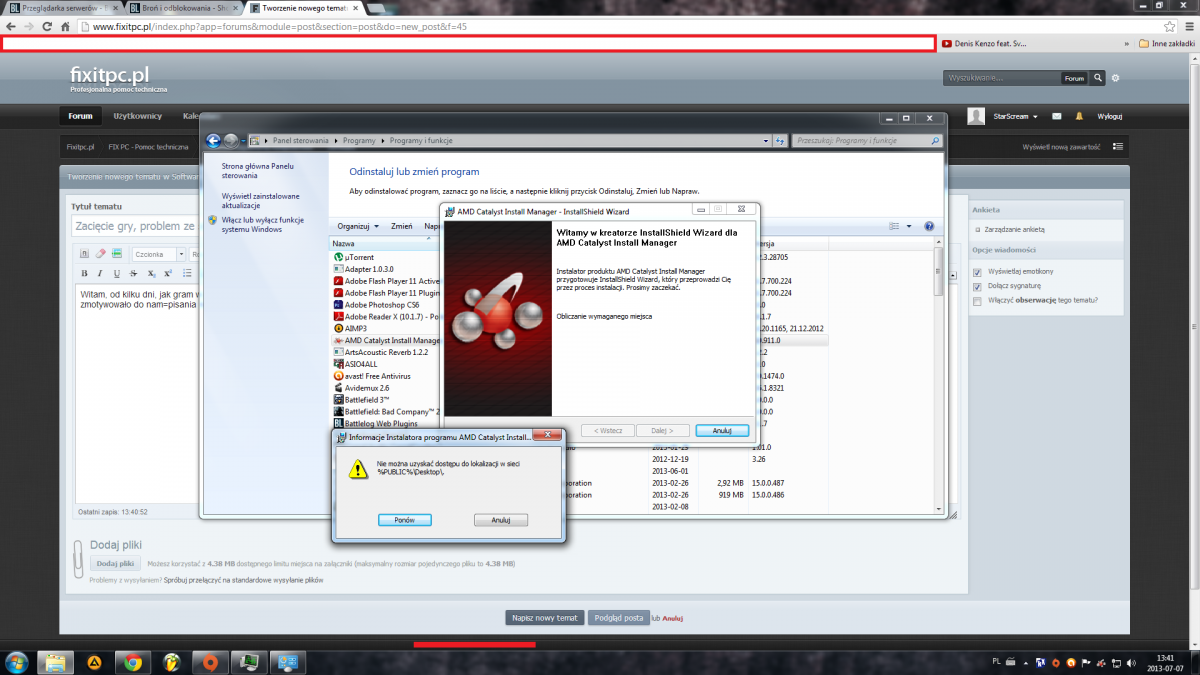1200x675 pixels.
Task: Click the Wyszukiwanie forum search field
Action: 1002,77
